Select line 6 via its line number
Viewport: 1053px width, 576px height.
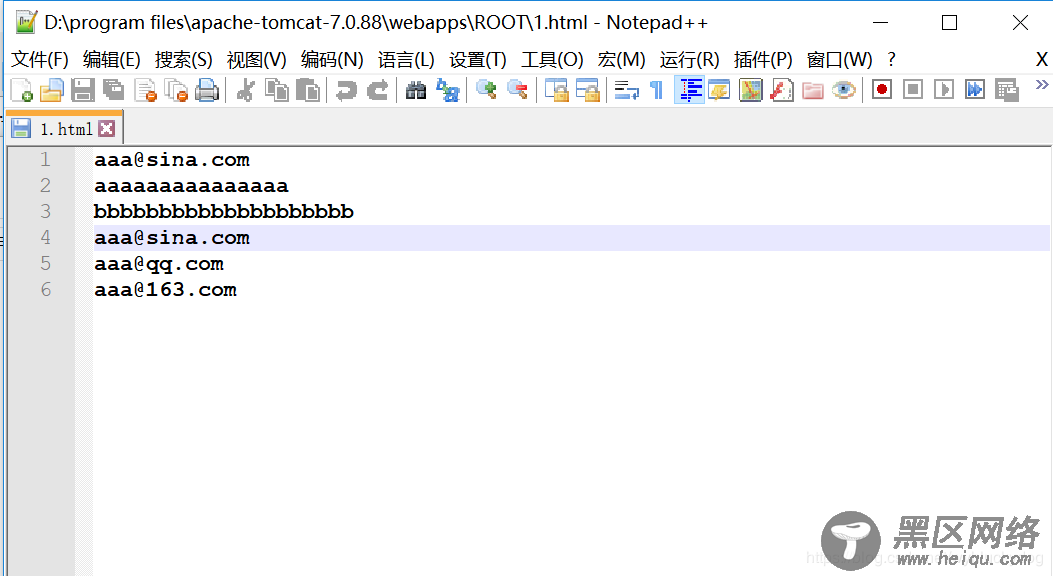[x=45, y=289]
